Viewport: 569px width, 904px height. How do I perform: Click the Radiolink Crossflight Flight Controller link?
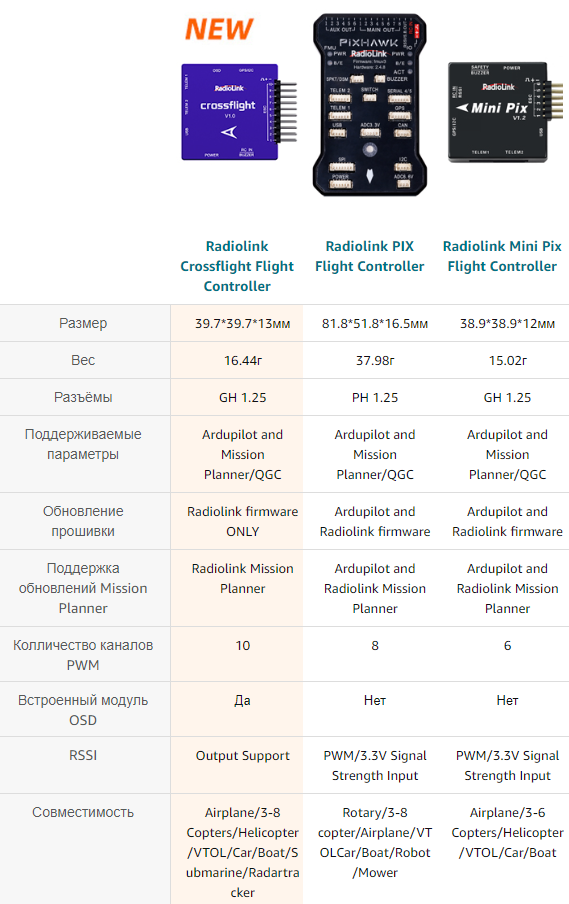coord(237,266)
